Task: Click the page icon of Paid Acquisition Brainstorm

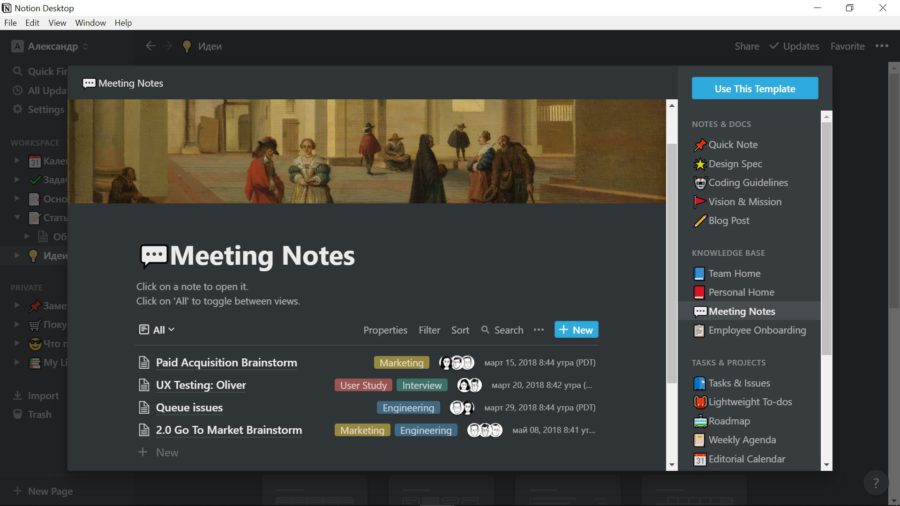Action: [144, 363]
